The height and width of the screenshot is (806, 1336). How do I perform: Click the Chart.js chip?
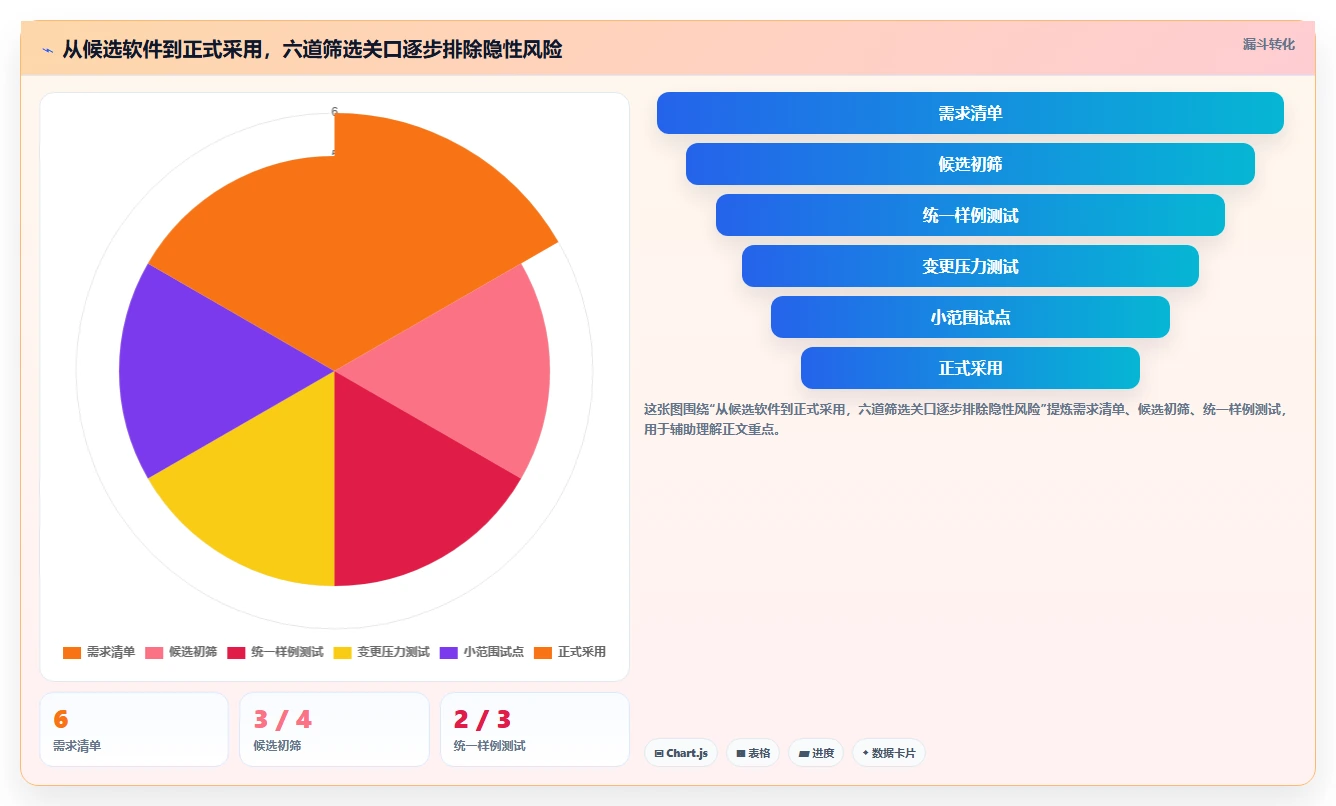point(681,753)
